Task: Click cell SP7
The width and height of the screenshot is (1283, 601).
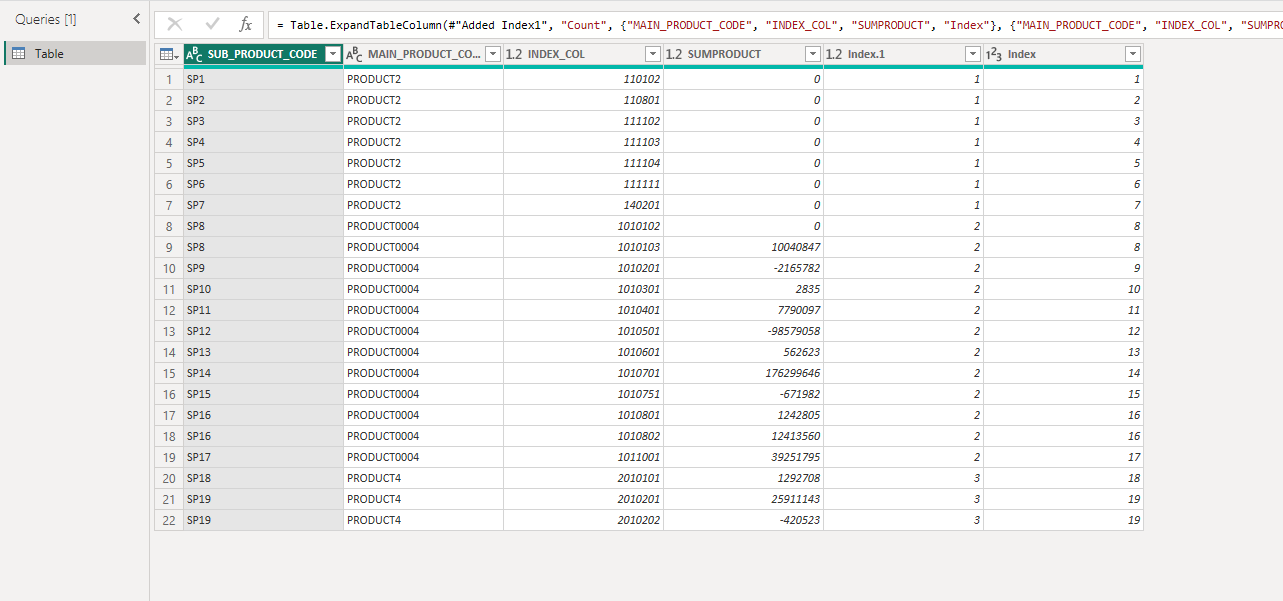Action: coord(263,205)
